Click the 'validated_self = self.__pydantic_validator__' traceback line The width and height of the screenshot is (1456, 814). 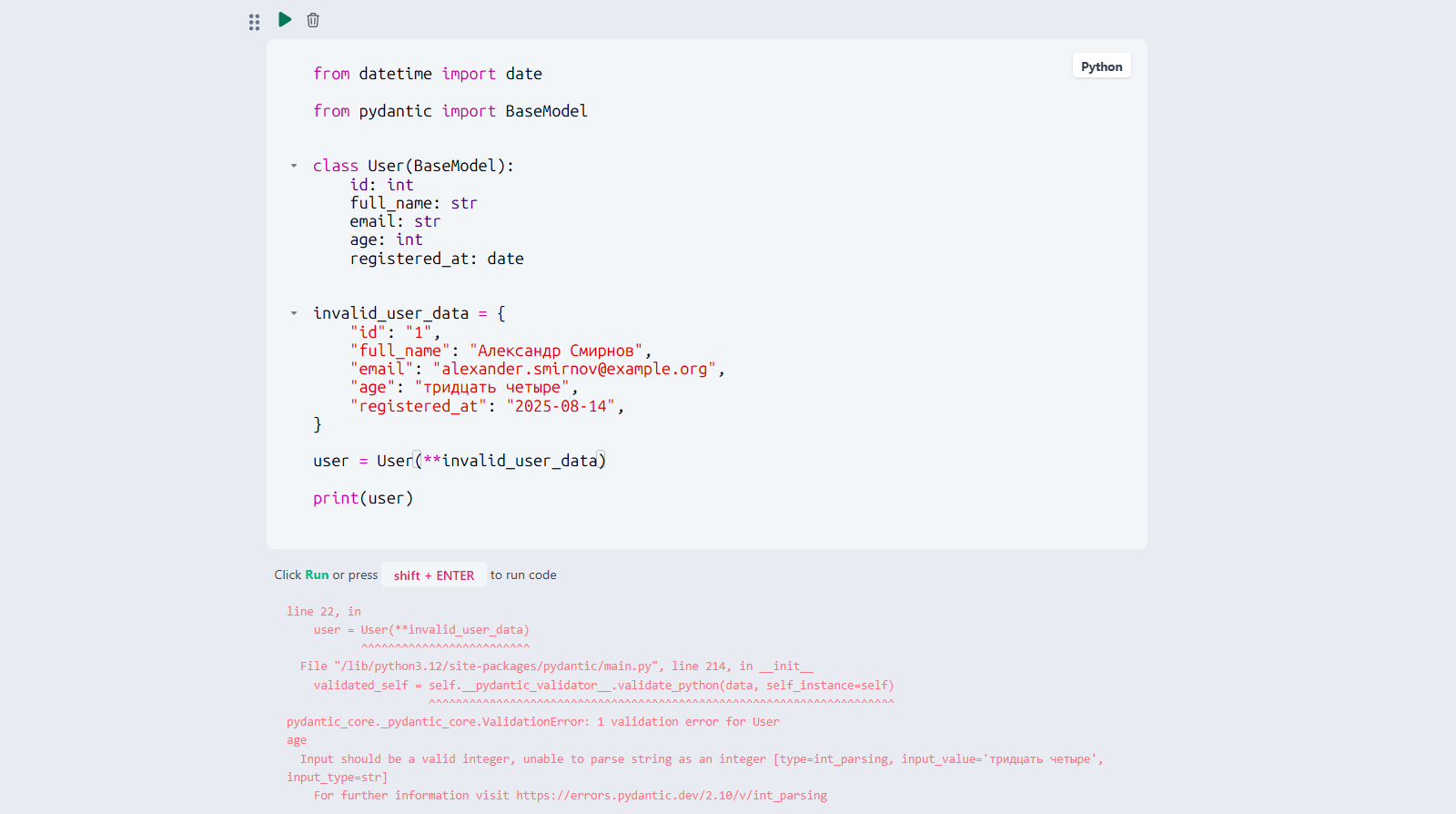604,686
